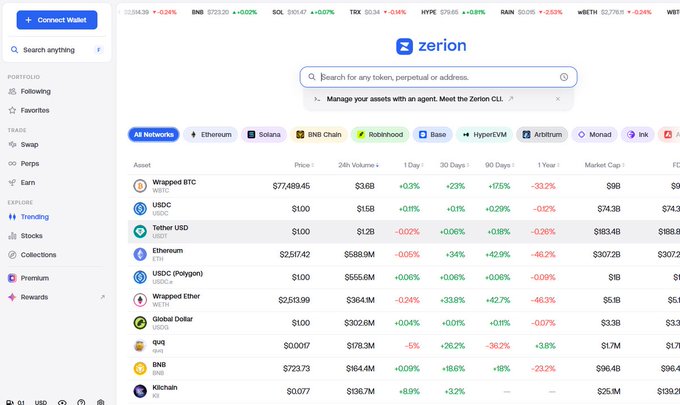Click the Ethereum token icon

click(x=140, y=255)
